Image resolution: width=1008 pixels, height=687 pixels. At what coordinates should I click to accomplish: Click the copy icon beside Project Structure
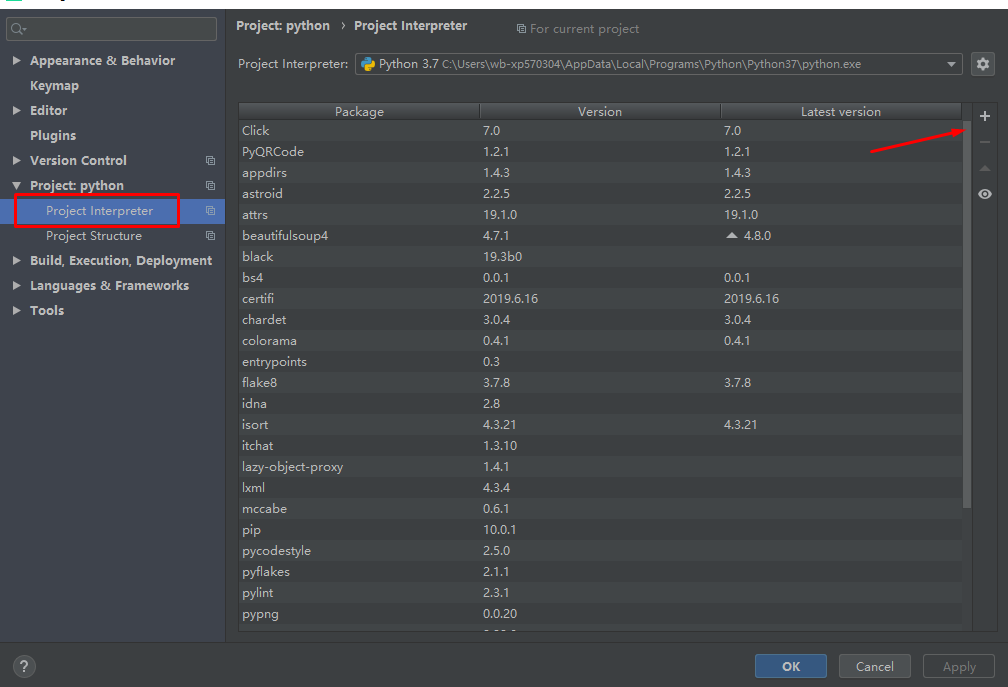210,236
